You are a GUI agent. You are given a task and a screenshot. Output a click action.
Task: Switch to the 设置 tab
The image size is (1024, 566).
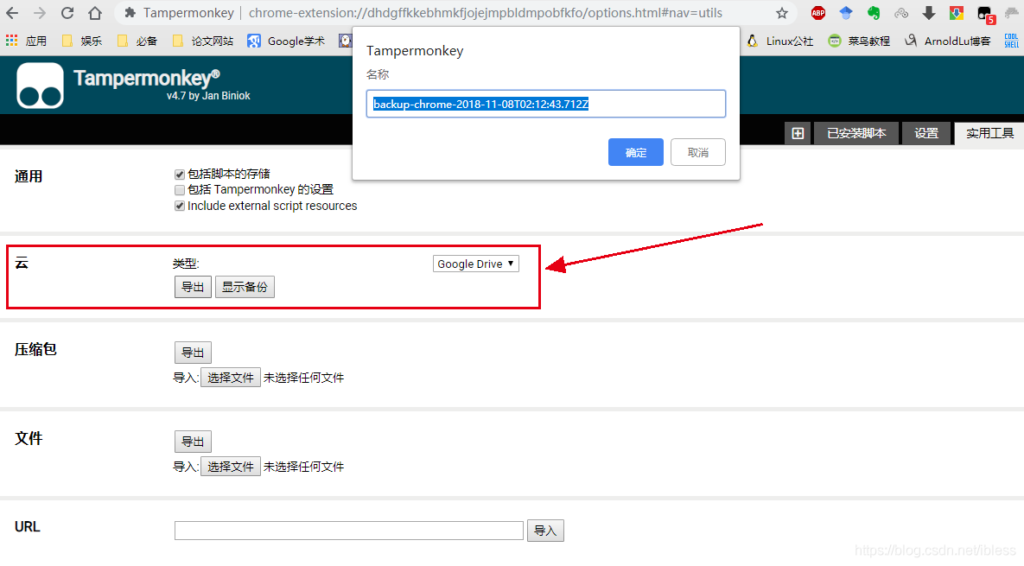[x=926, y=133]
